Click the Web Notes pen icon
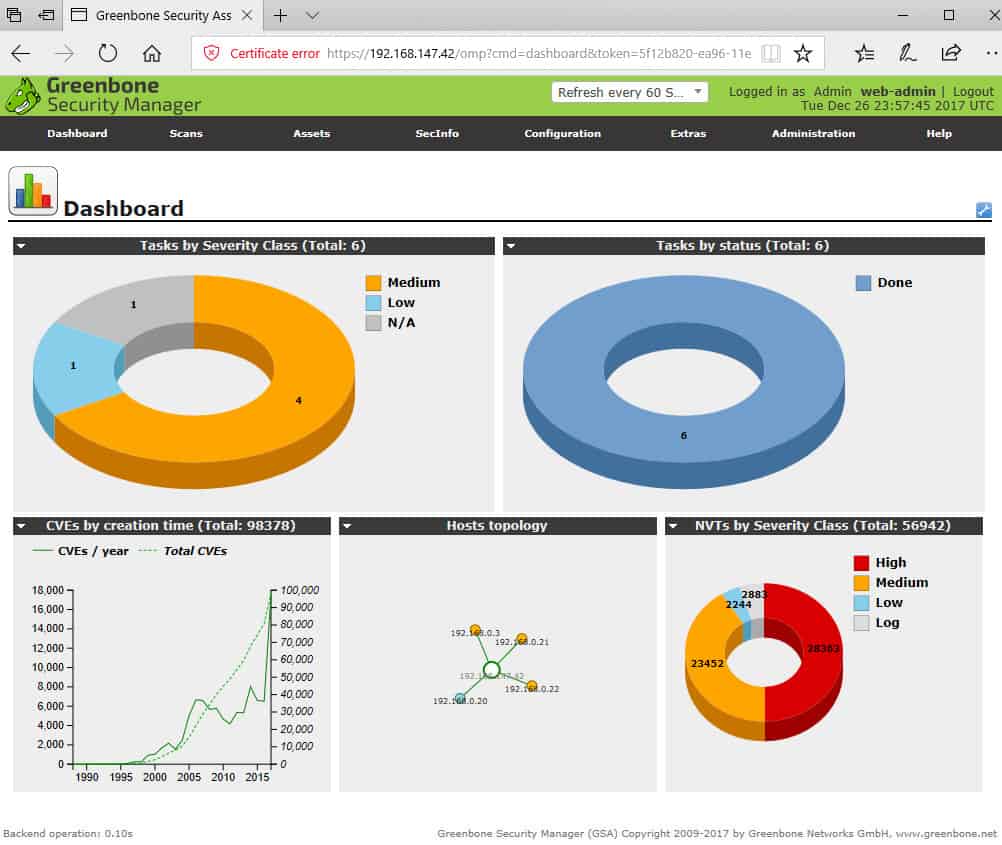 tap(910, 53)
